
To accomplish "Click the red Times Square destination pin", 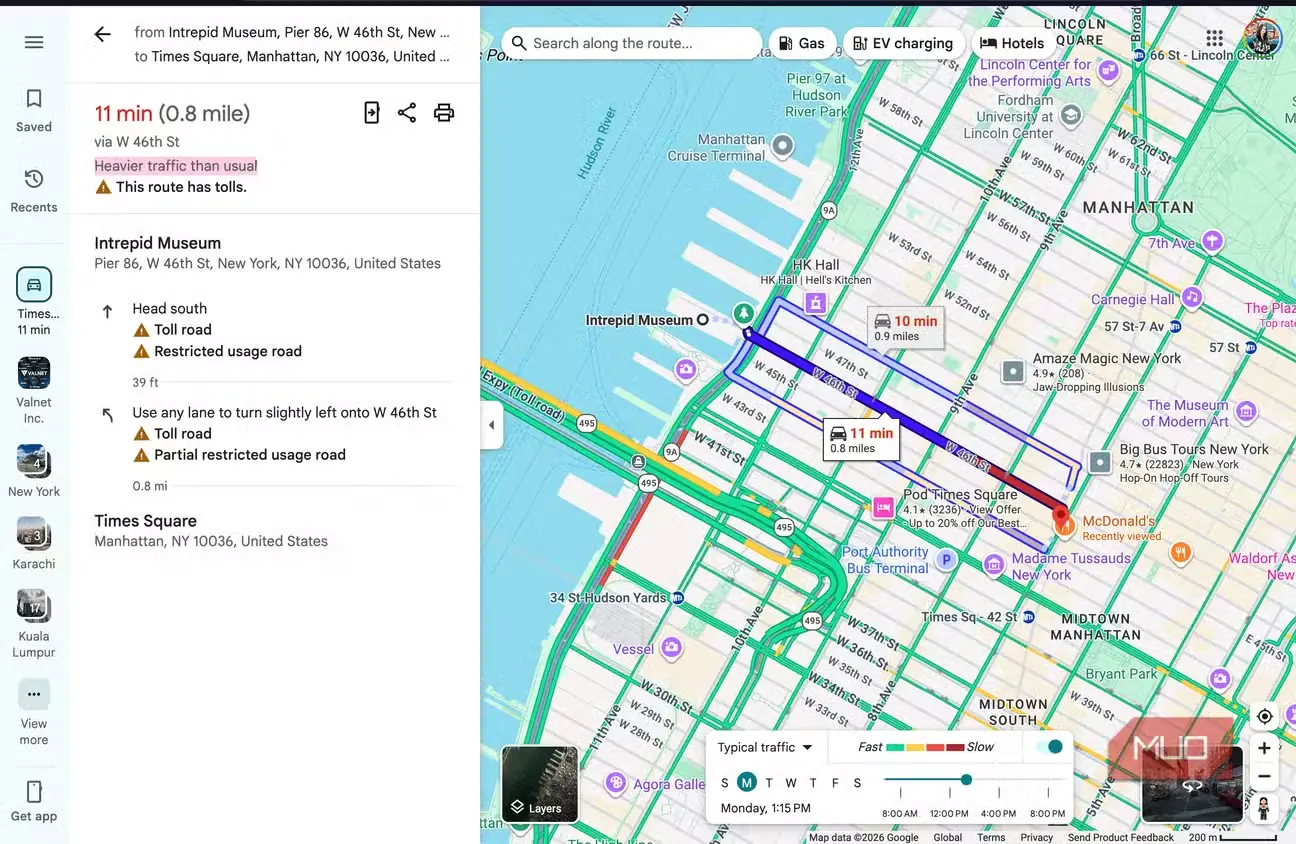I will tap(1061, 516).
